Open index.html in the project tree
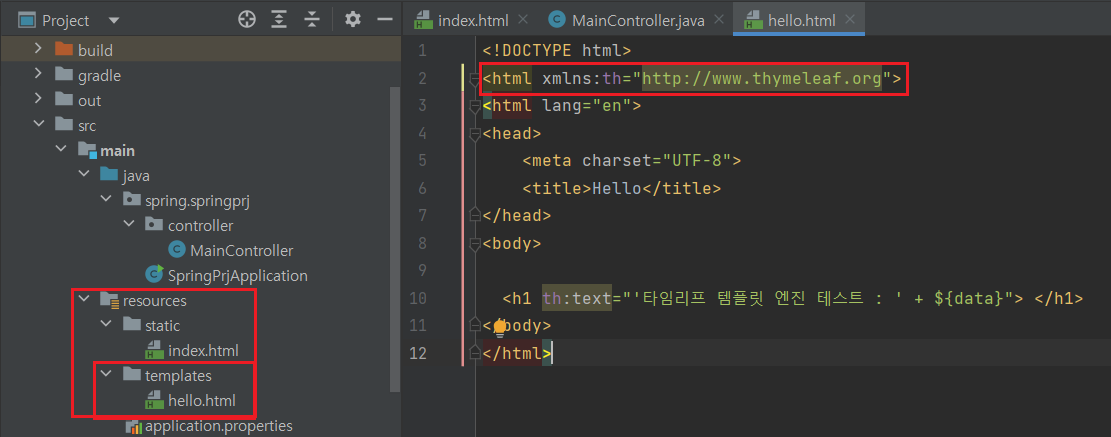Viewport: 1111px width, 437px height. click(x=203, y=351)
